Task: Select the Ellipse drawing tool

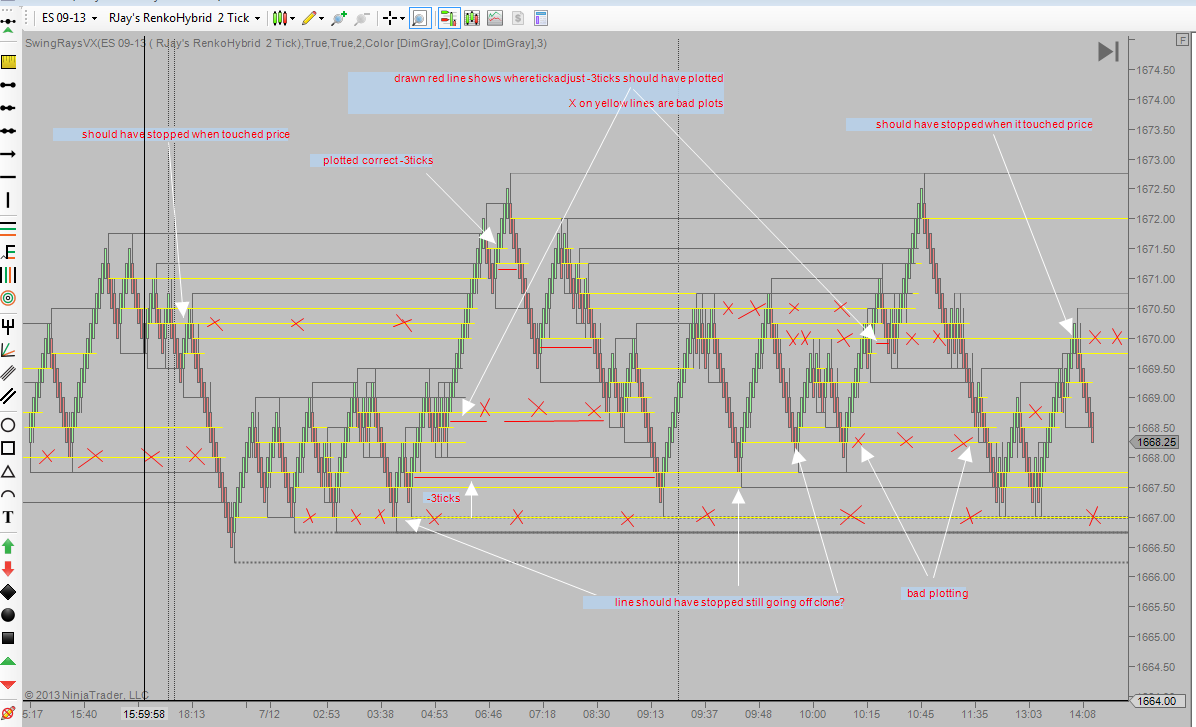Action: click(x=8, y=425)
